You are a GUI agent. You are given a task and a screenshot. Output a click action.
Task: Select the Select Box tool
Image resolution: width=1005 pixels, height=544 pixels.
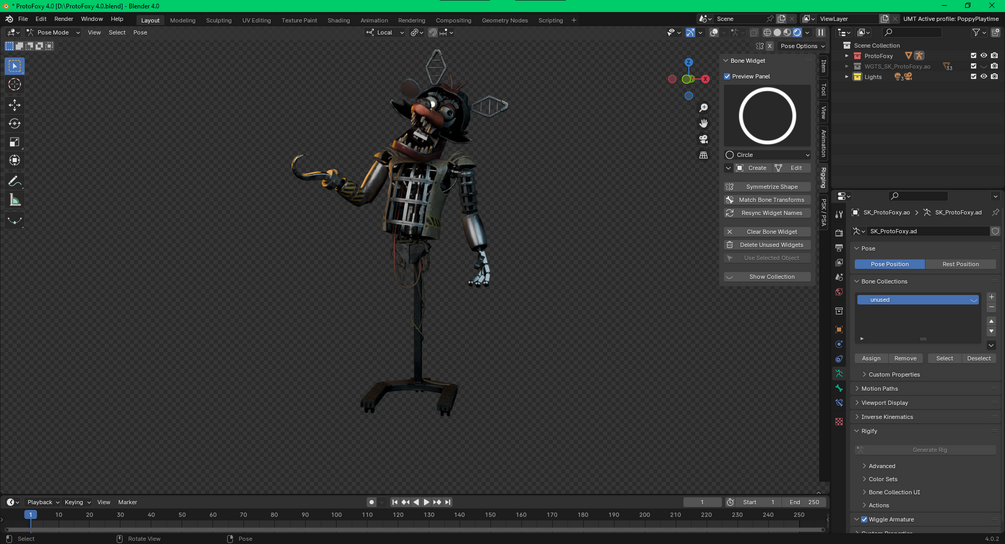coord(15,66)
